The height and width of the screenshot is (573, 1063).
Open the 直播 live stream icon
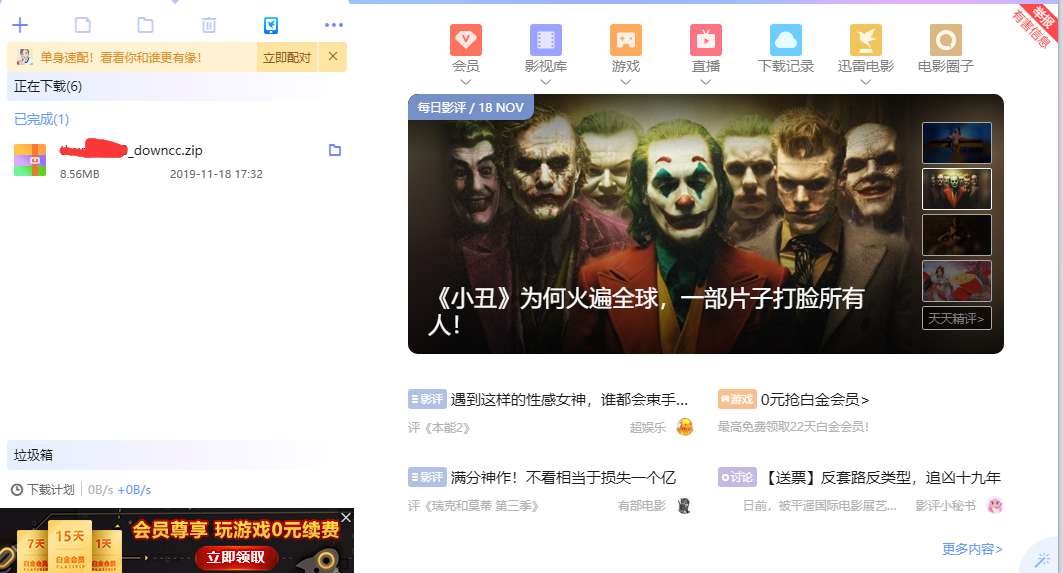(705, 40)
